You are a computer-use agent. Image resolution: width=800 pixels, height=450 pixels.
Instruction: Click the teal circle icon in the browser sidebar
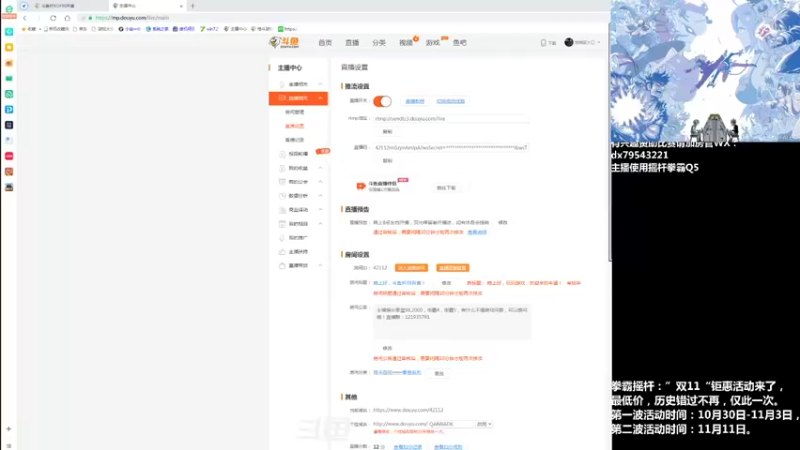pos(9,32)
